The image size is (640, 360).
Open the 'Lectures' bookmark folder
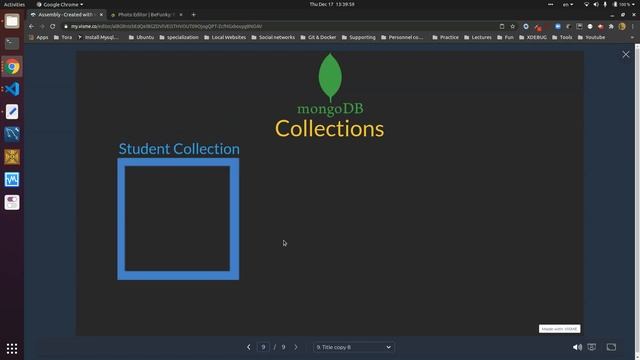(478, 37)
